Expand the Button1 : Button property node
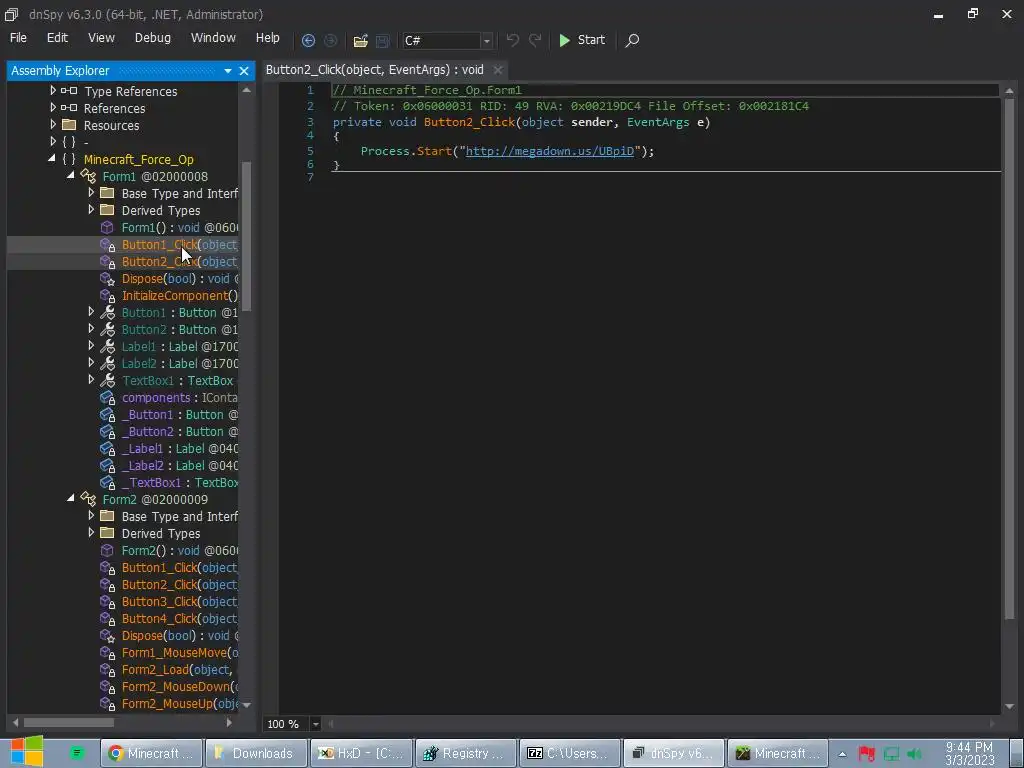The height and width of the screenshot is (768, 1024). click(x=91, y=312)
